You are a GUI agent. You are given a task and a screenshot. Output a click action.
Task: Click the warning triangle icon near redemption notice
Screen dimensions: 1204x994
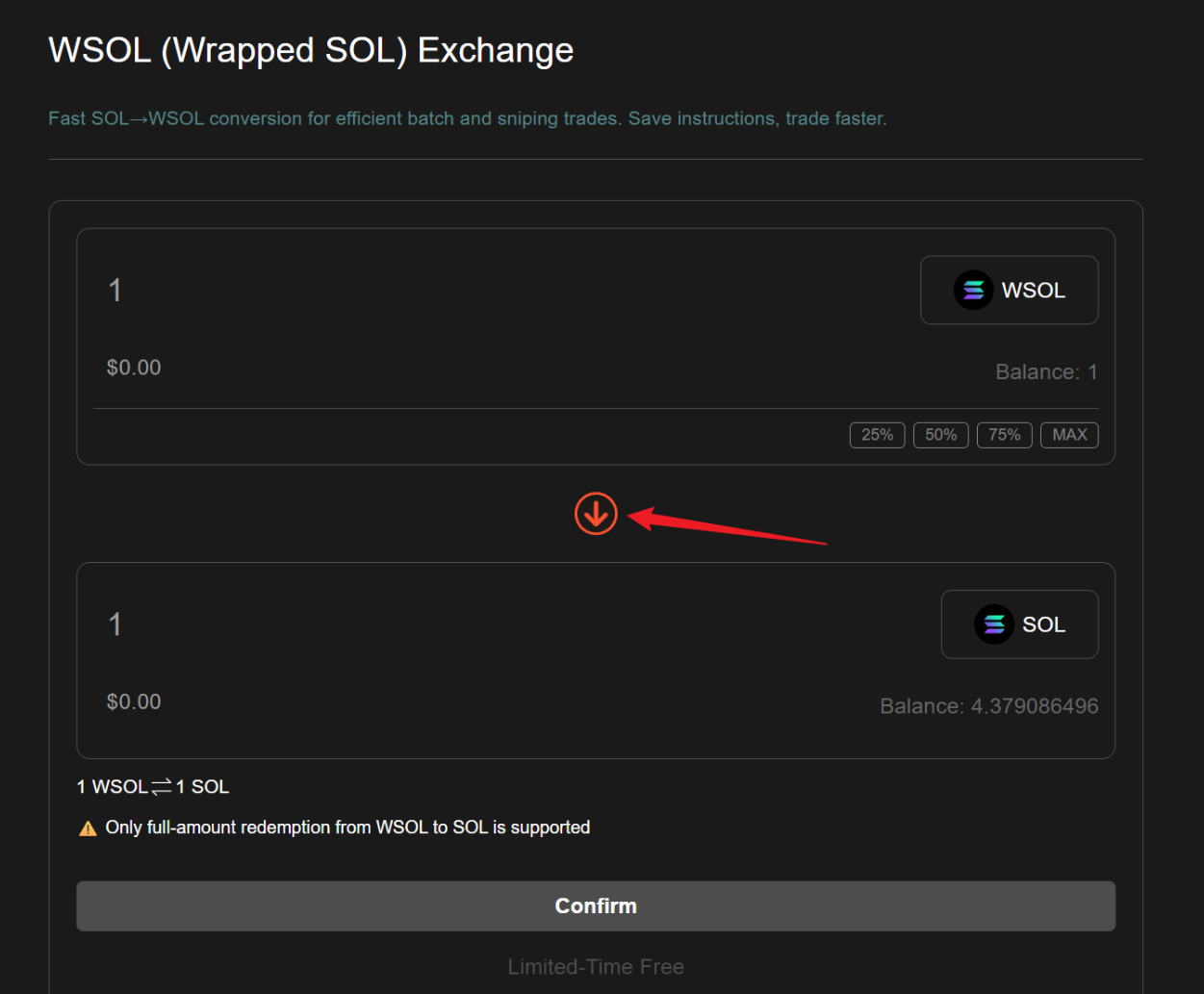88,828
